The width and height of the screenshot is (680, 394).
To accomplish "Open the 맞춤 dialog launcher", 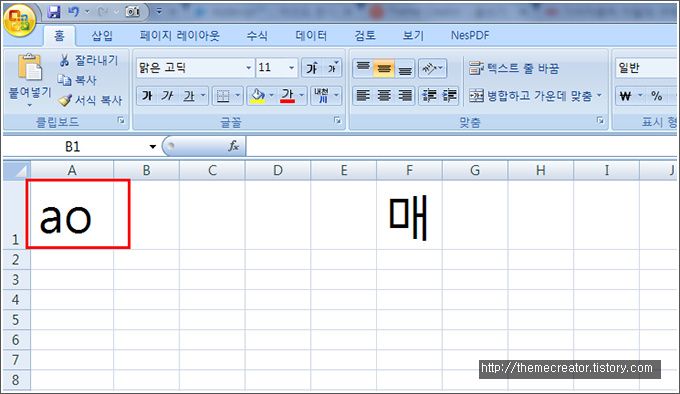I will (600, 120).
